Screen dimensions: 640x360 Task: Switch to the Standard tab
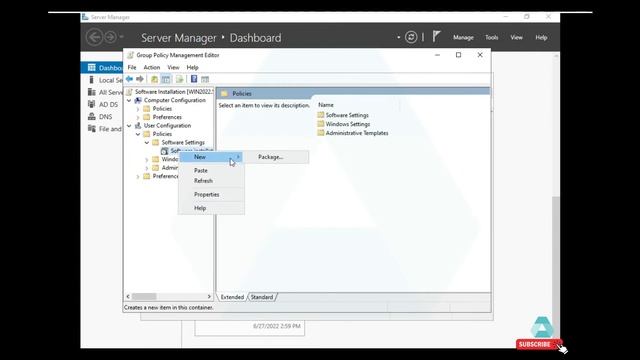point(262,297)
